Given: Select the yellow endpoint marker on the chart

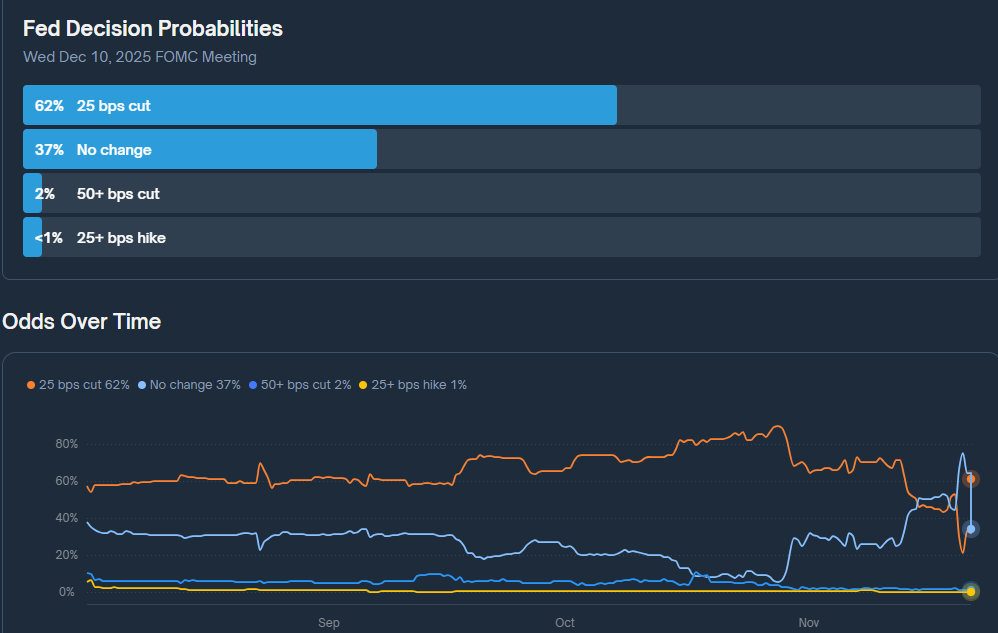Looking at the screenshot, I should click(969, 592).
